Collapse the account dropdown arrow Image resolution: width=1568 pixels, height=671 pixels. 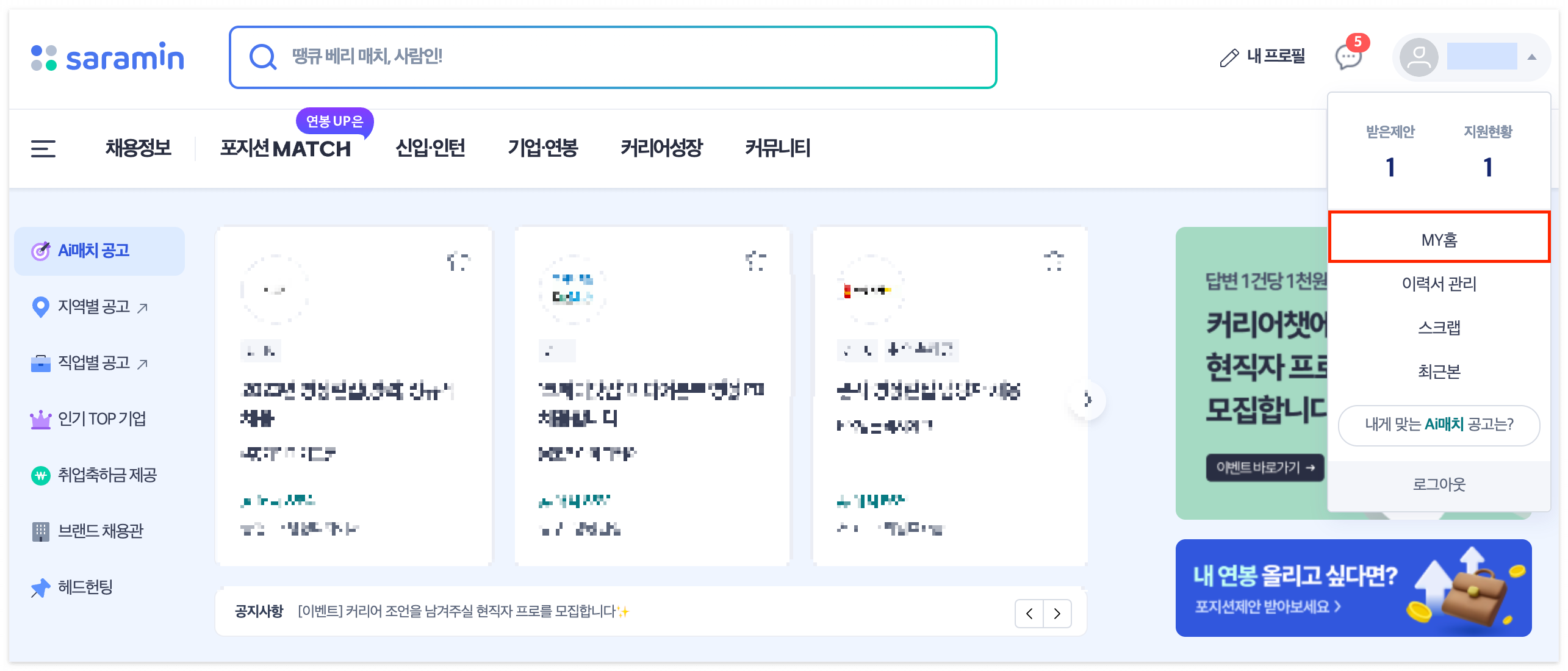[x=1531, y=57]
